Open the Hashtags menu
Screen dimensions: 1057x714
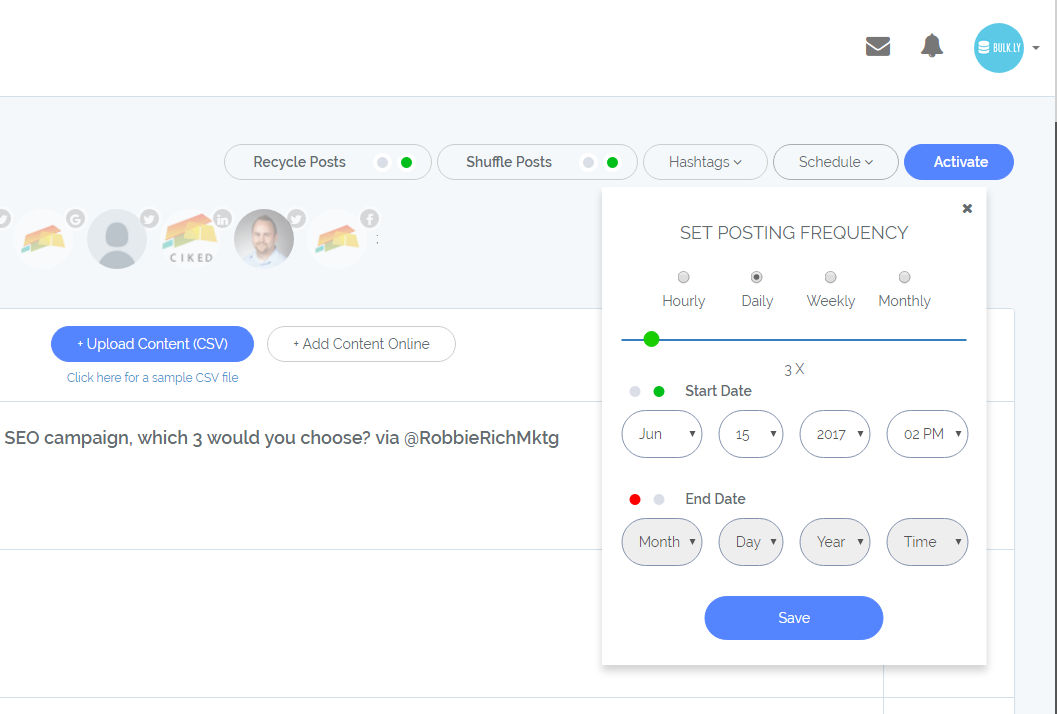(x=704, y=162)
